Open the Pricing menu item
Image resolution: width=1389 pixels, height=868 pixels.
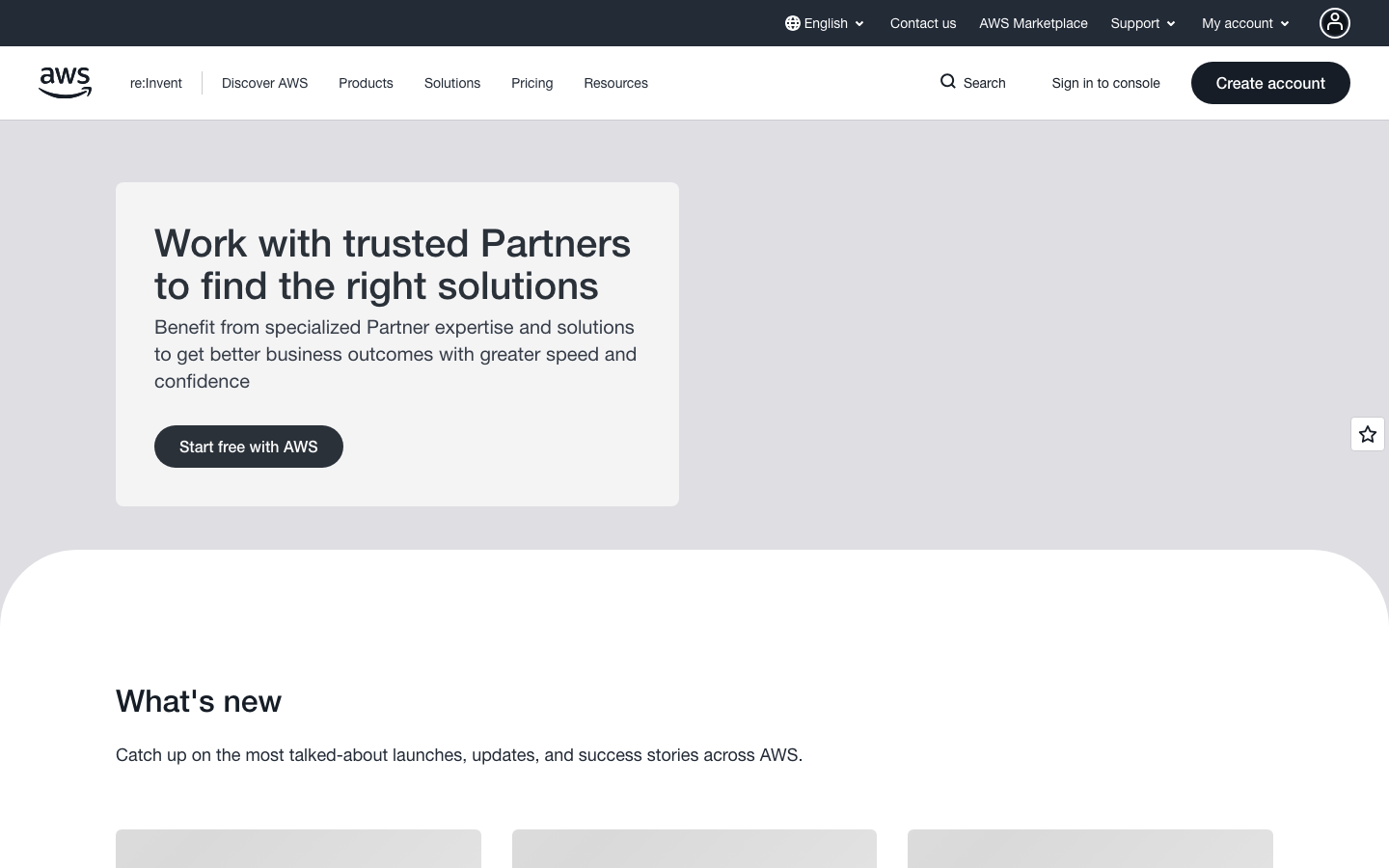(532, 83)
